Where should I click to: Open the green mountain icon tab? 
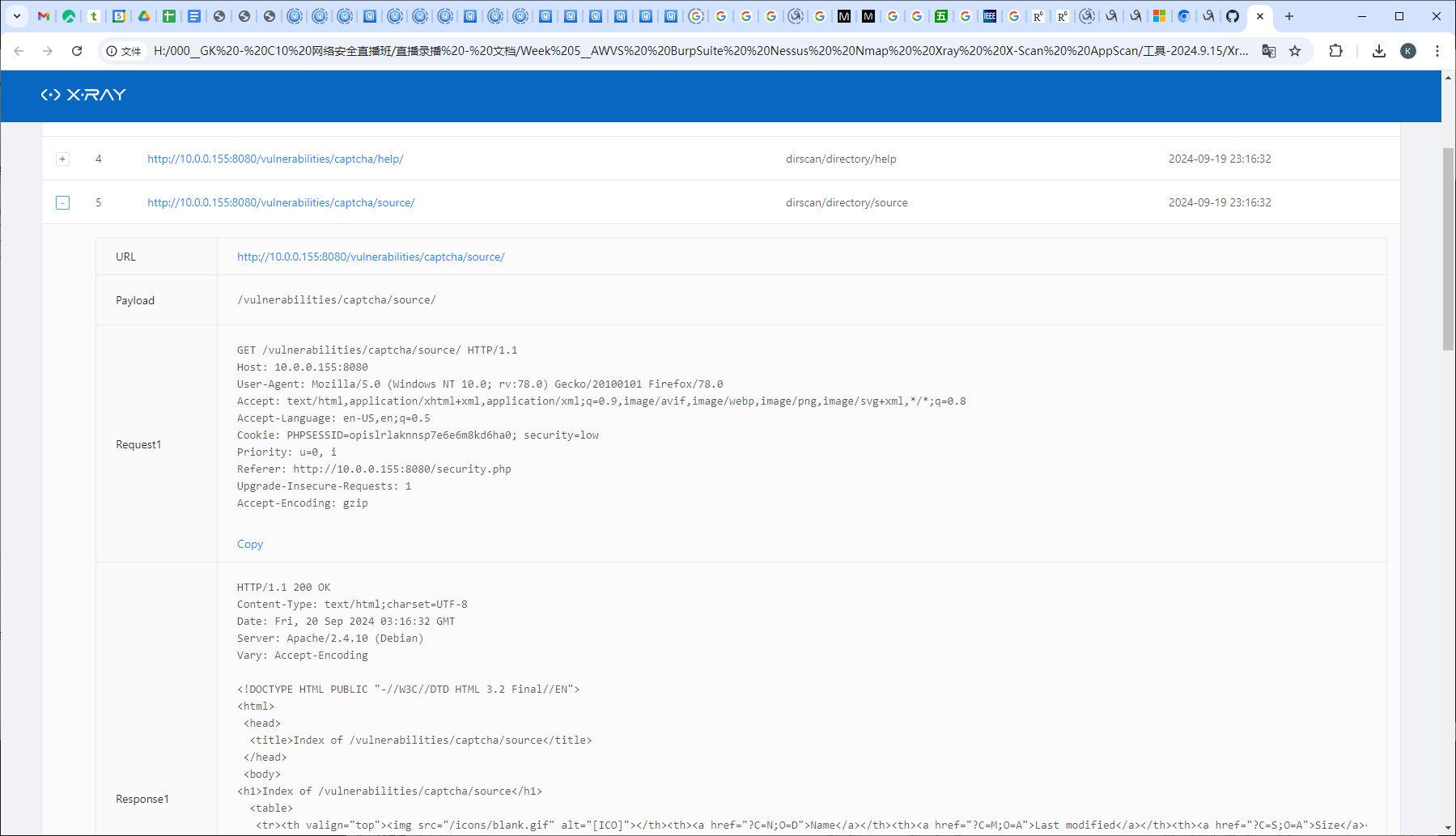point(69,16)
